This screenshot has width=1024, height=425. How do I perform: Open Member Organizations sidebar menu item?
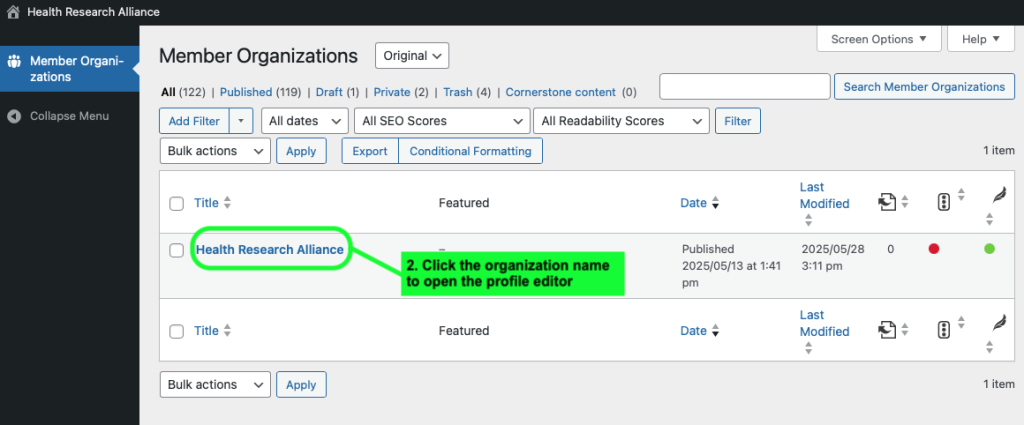(69, 69)
